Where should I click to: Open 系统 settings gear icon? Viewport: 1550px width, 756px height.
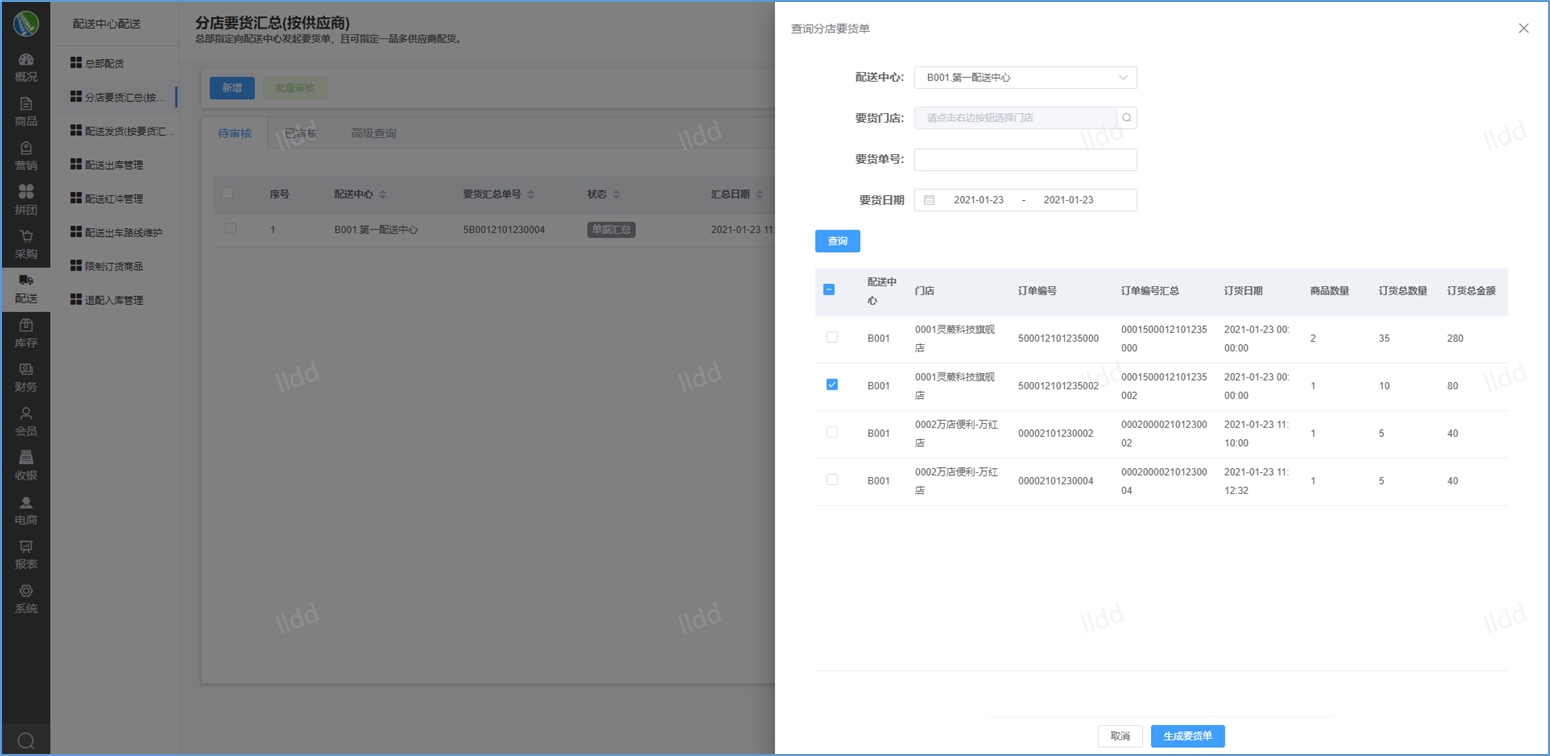(26, 597)
